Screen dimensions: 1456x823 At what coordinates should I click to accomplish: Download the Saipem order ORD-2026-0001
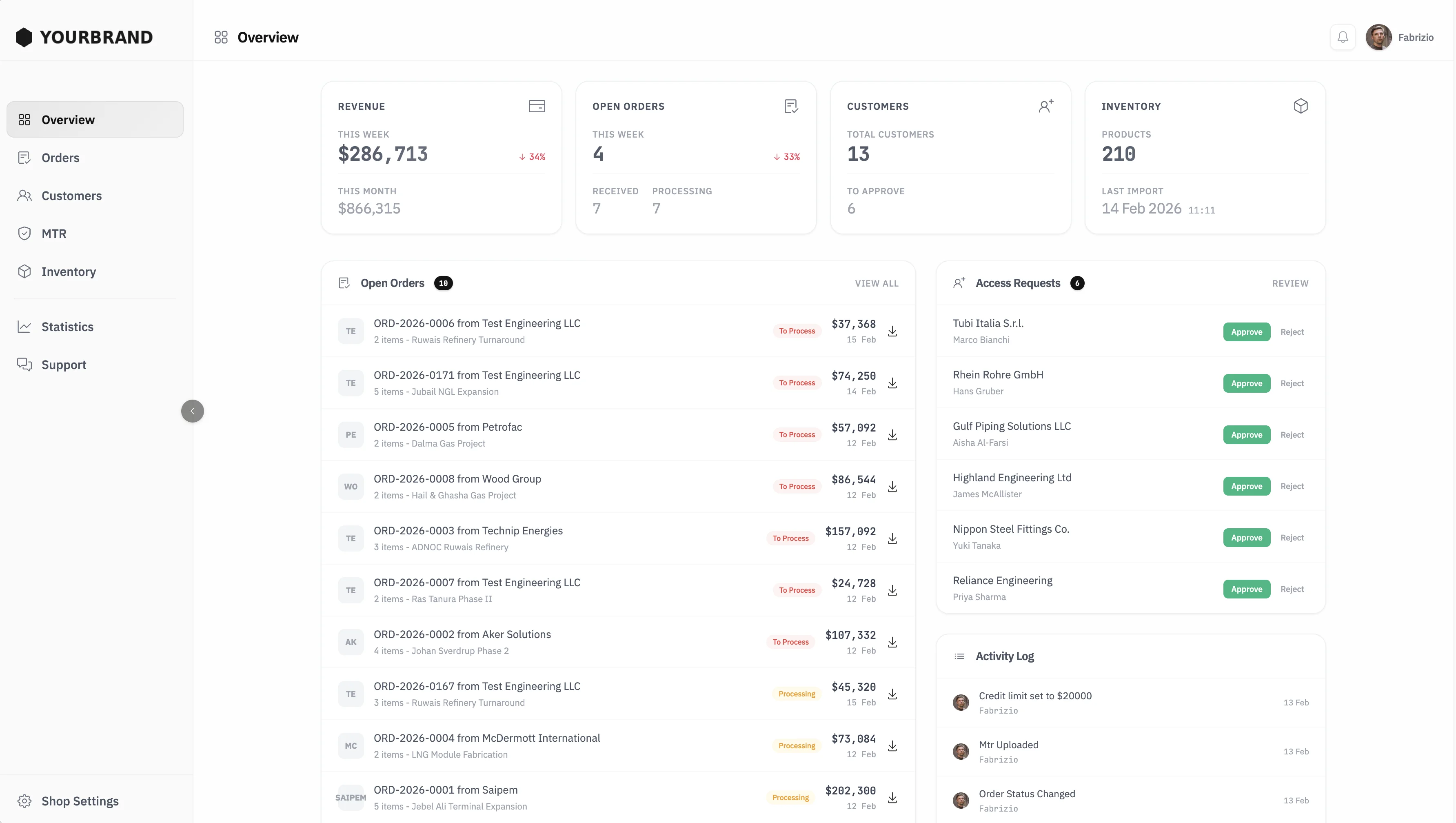pos(892,798)
